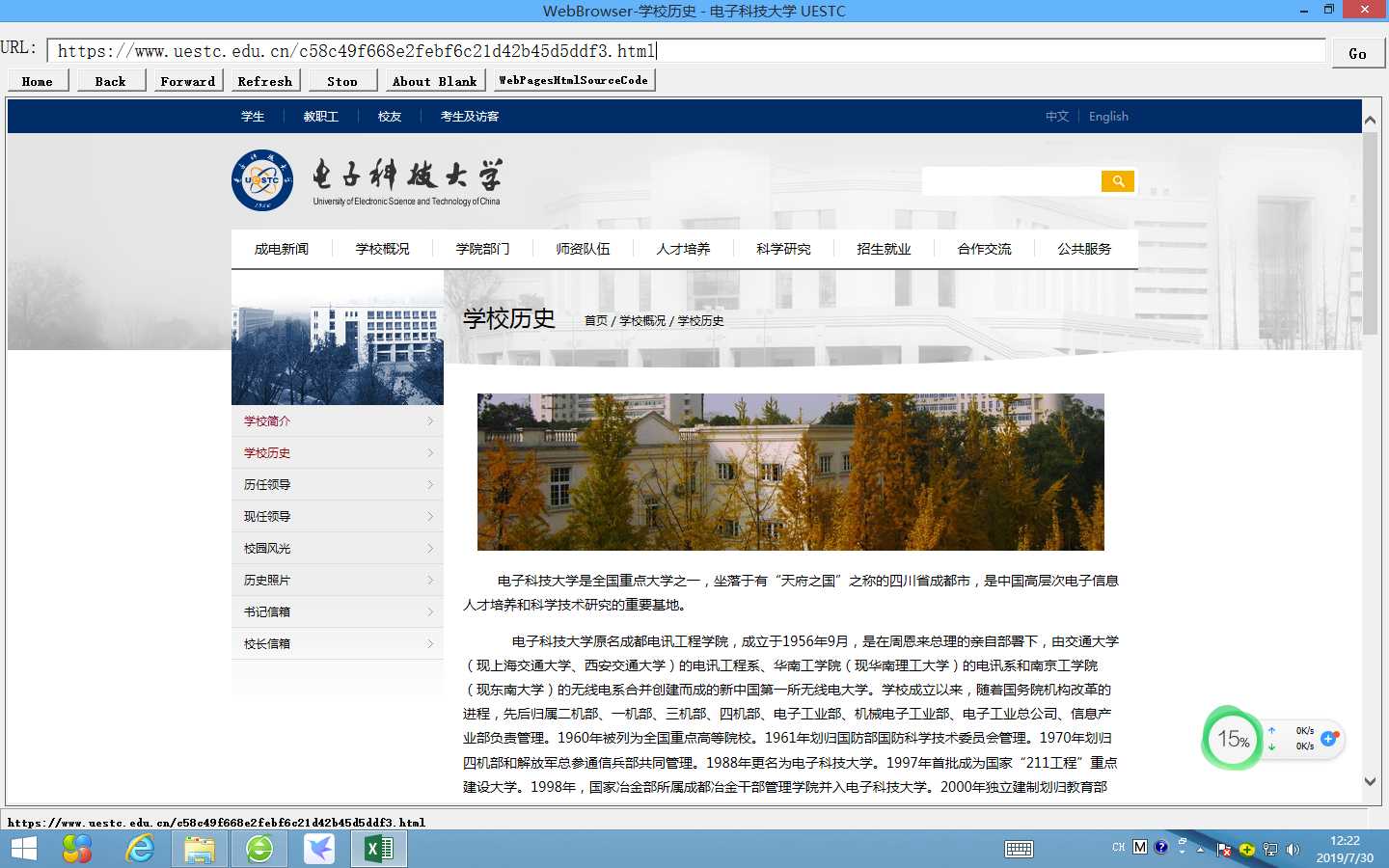Open File Explorer folder icon in taskbar
The width and height of the screenshot is (1389, 868).
(x=200, y=849)
